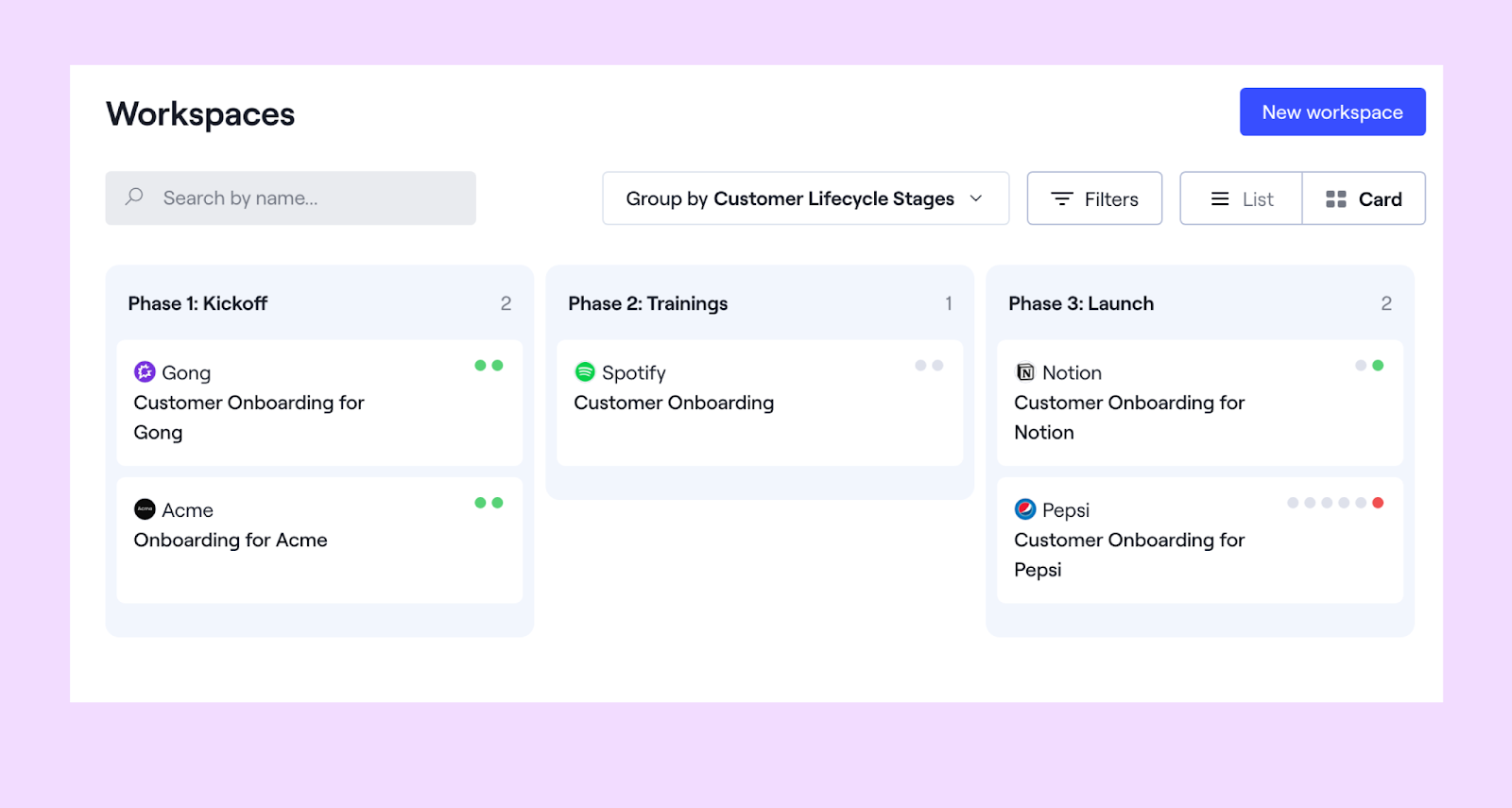Focus the Search by name field
Image resolution: width=1512 pixels, height=808 pixels.
coord(290,198)
